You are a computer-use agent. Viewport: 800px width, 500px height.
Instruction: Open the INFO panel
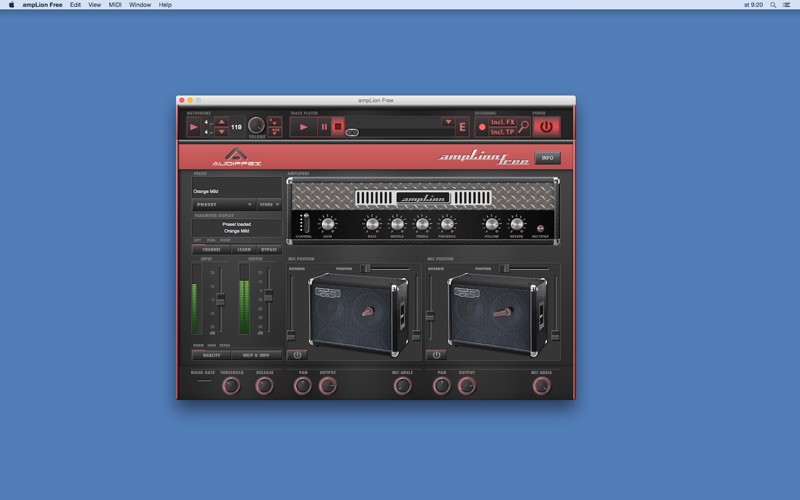click(x=547, y=158)
